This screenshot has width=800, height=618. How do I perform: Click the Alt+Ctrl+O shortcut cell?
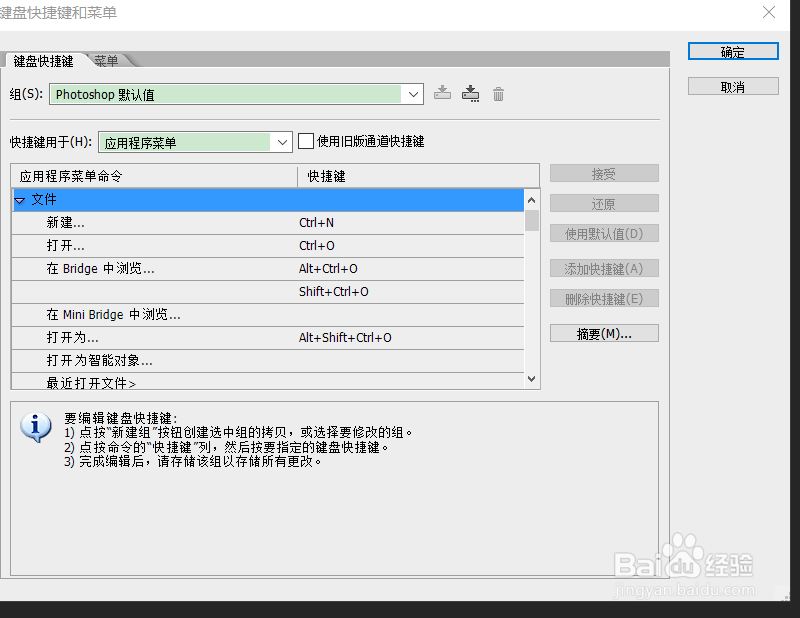tap(328, 269)
